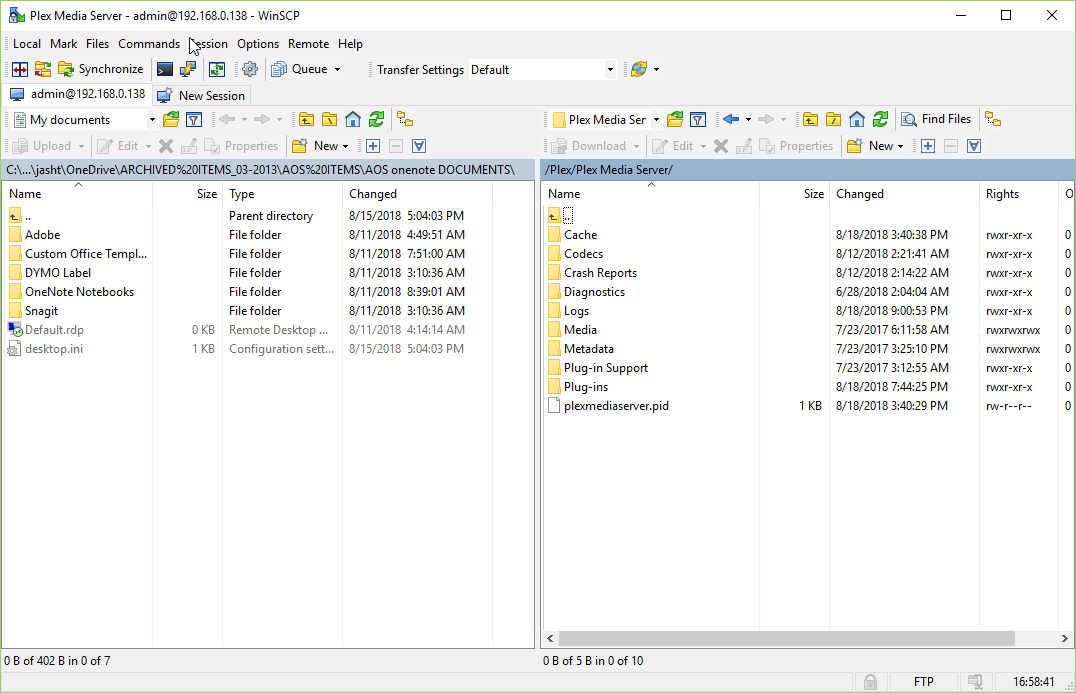1076x693 pixels.
Task: Click remote panel select filter icon
Action: coord(974,145)
